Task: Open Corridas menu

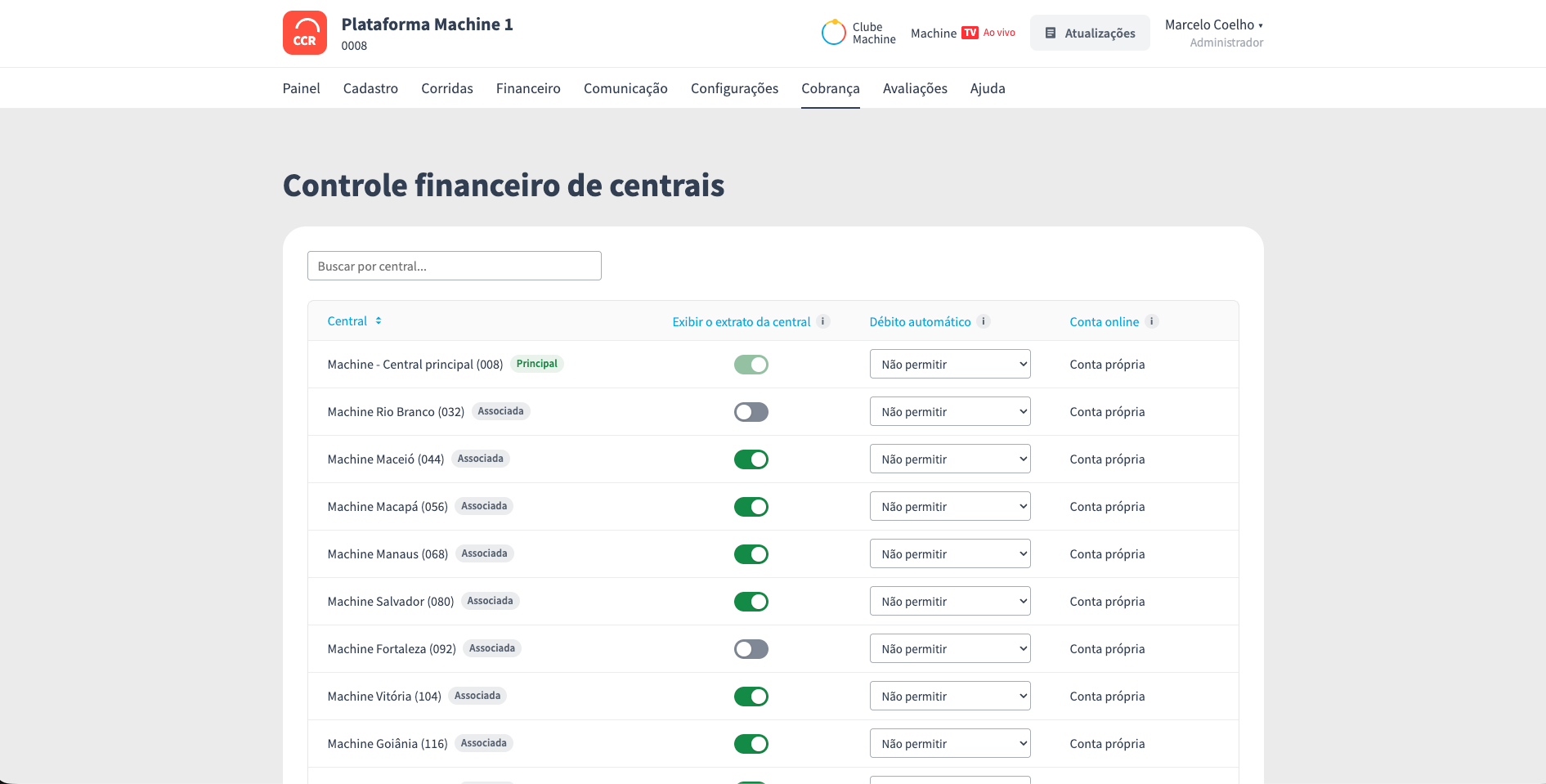Action: point(447,88)
